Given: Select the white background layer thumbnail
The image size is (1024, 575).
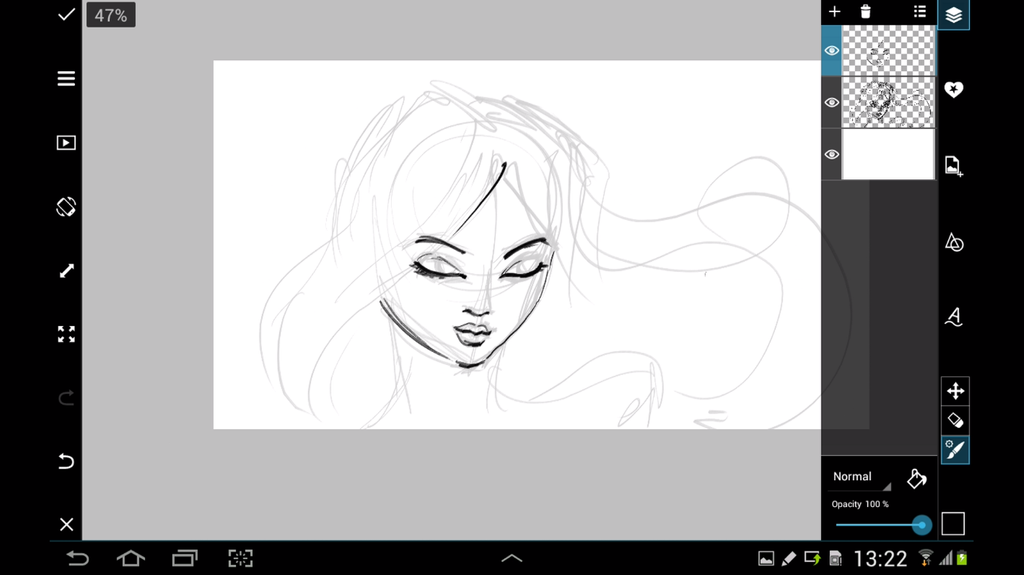Looking at the screenshot, I should (x=888, y=154).
